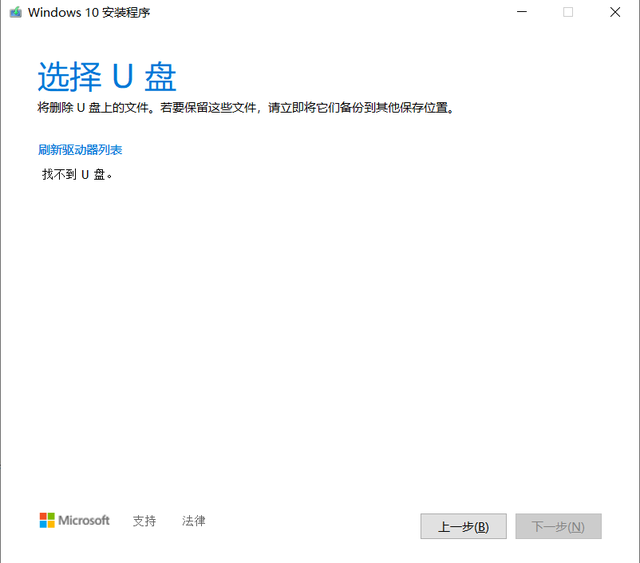Click the 刷新驱动器列表 link
640x563 pixels.
tap(80, 150)
